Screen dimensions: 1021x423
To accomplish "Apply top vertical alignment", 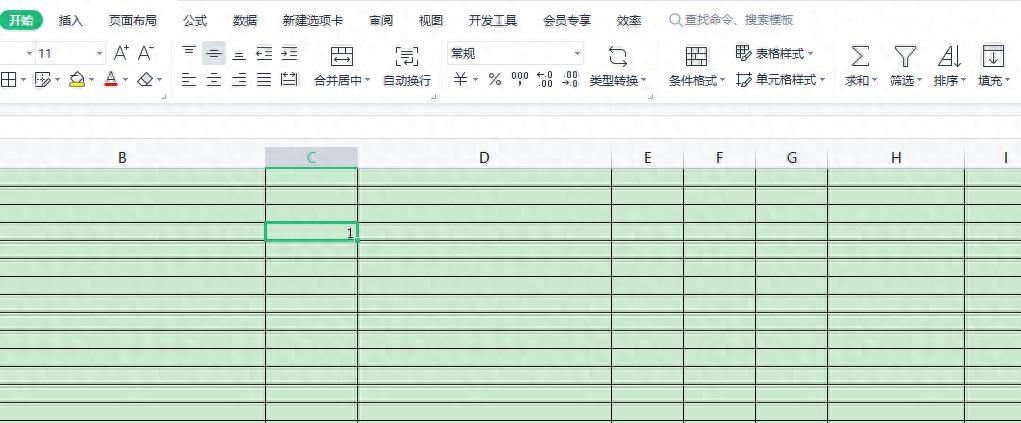I will [x=189, y=53].
